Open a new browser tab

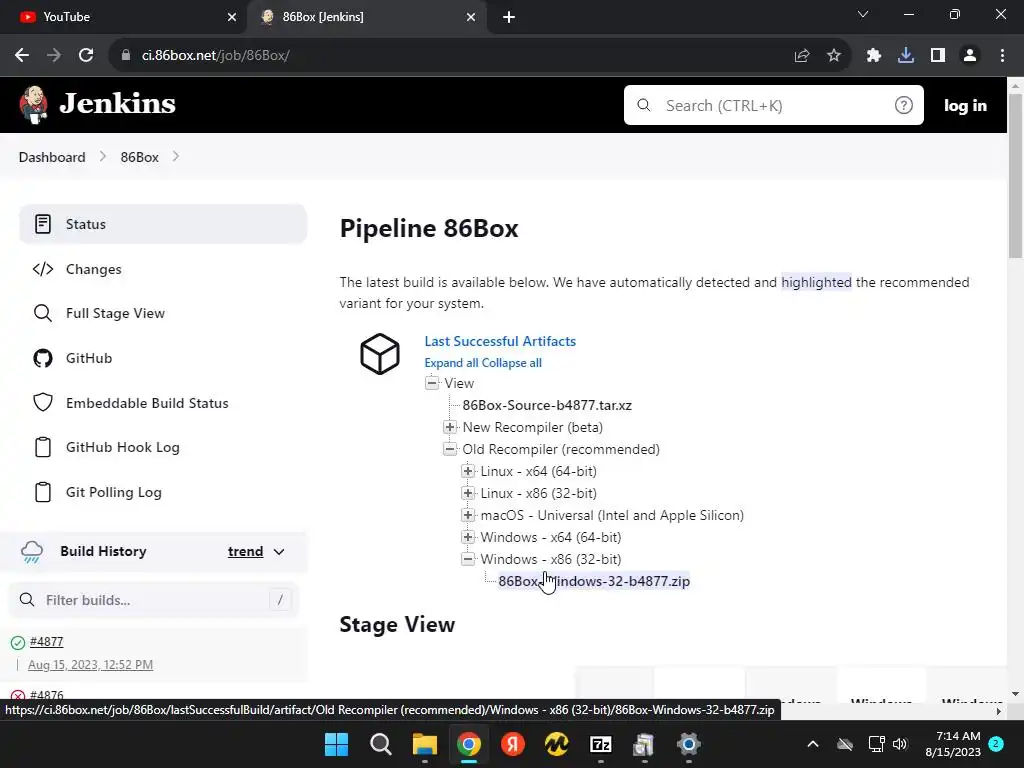[509, 17]
